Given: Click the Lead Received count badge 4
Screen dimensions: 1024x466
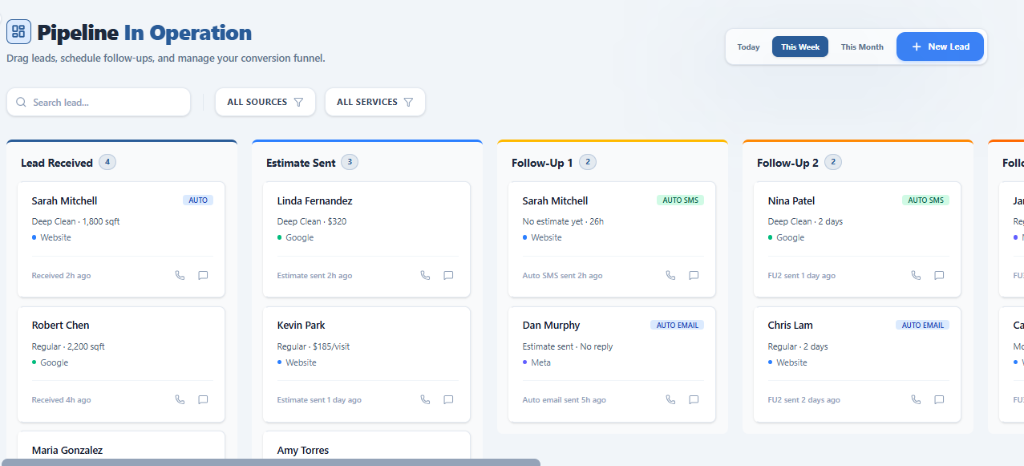Looking at the screenshot, I should pos(108,162).
